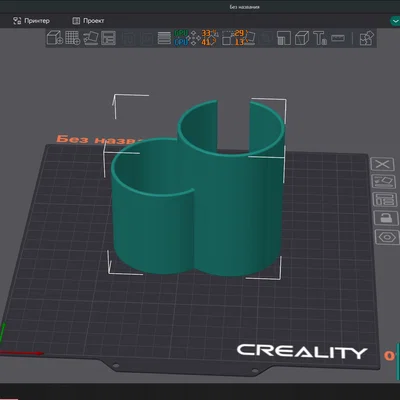The width and height of the screenshot is (400, 400).
Task: Expand the green dropdown chevron top-right
Action: point(395,21)
